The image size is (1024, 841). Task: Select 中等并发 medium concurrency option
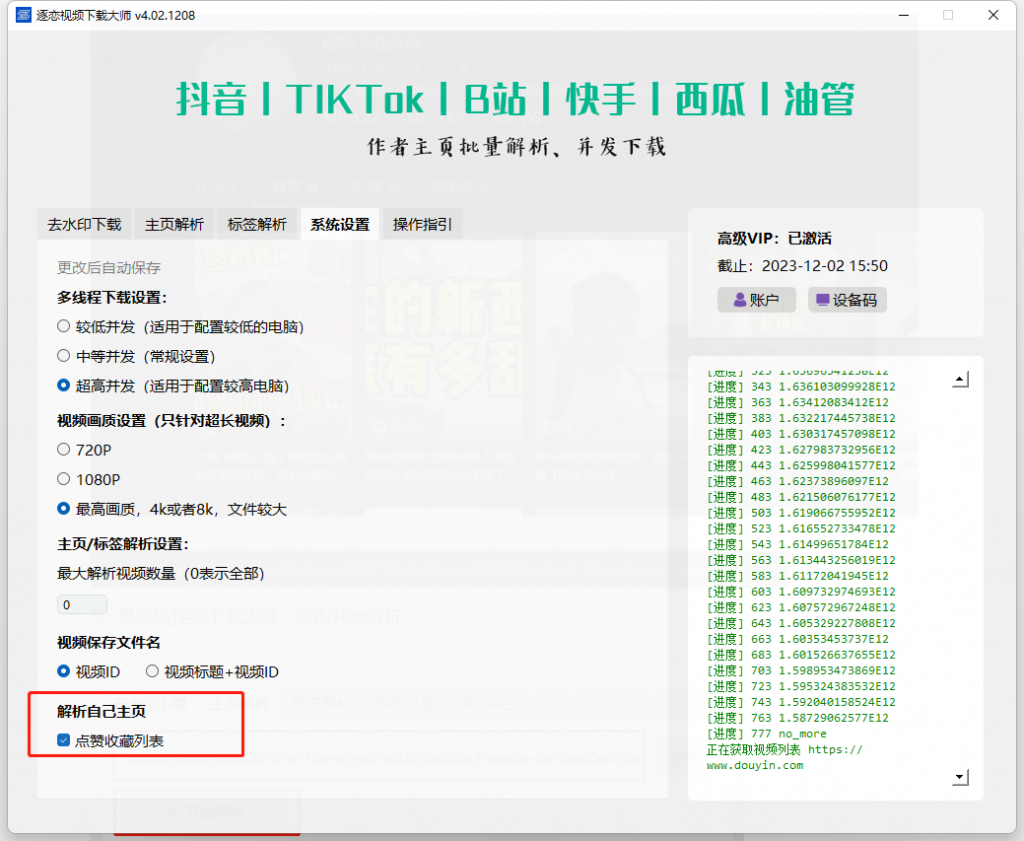63,356
